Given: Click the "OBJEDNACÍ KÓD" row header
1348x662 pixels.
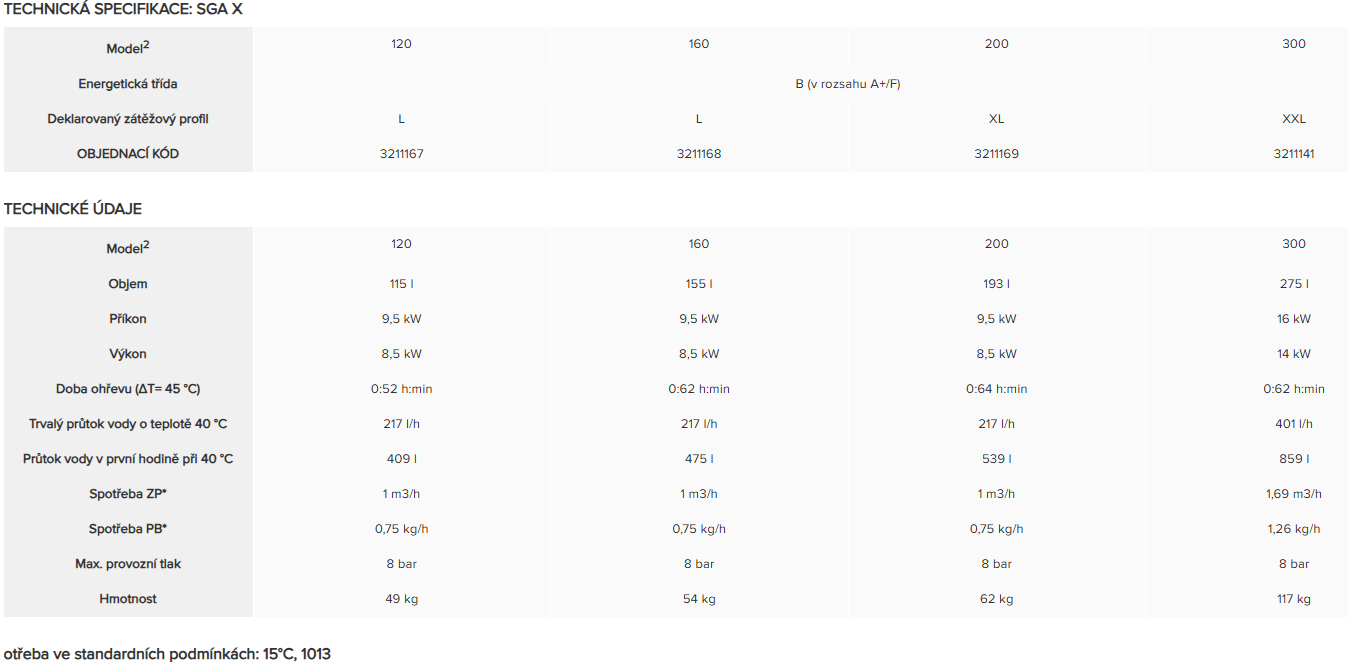Looking at the screenshot, I should click(128, 154).
